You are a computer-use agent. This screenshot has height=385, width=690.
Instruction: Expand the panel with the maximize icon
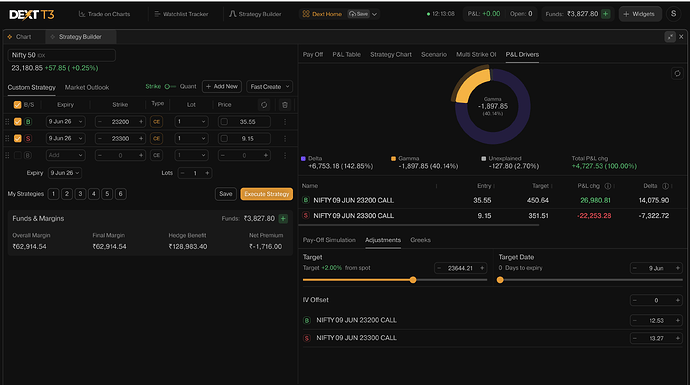tap(670, 37)
